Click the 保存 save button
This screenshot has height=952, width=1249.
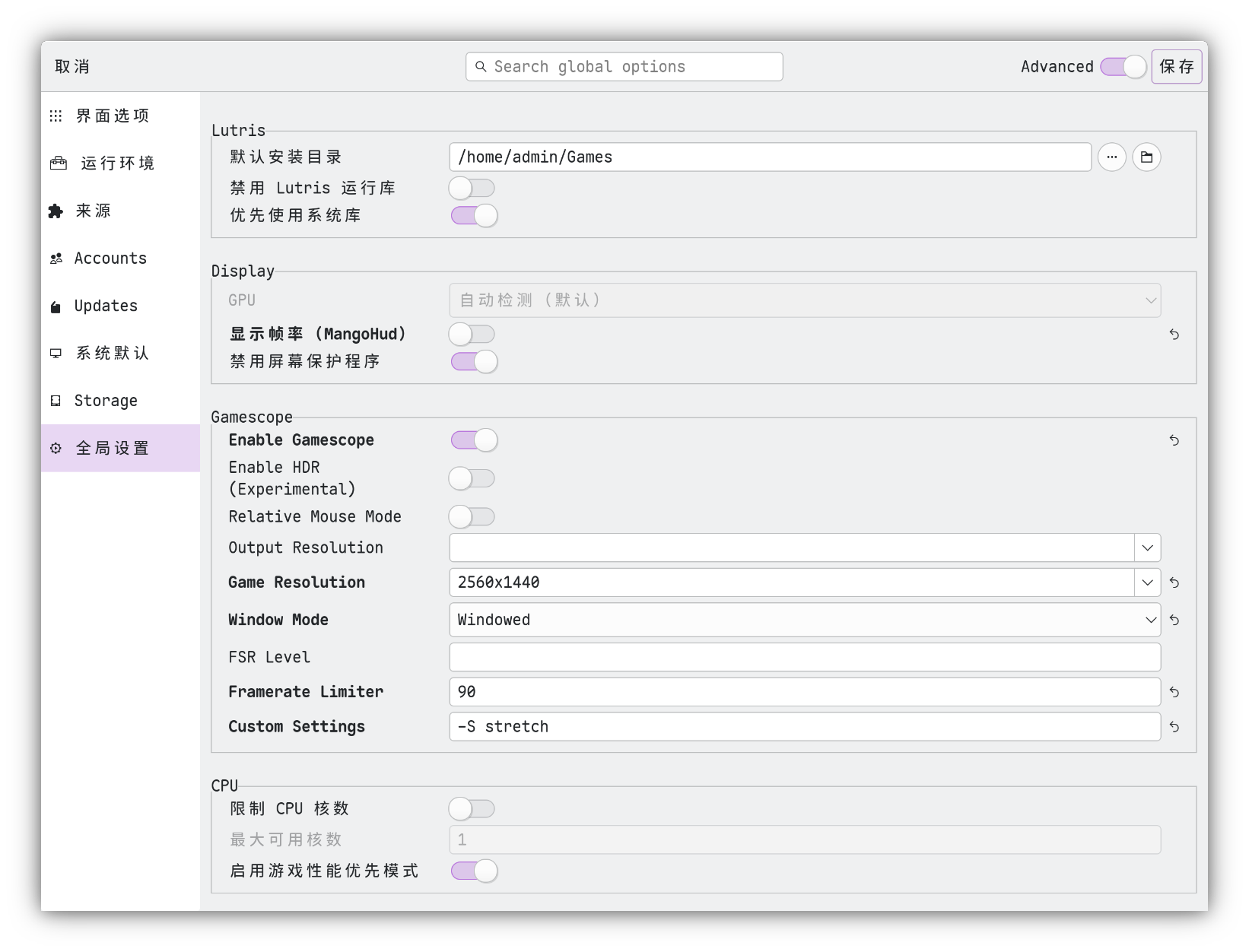pos(1176,67)
